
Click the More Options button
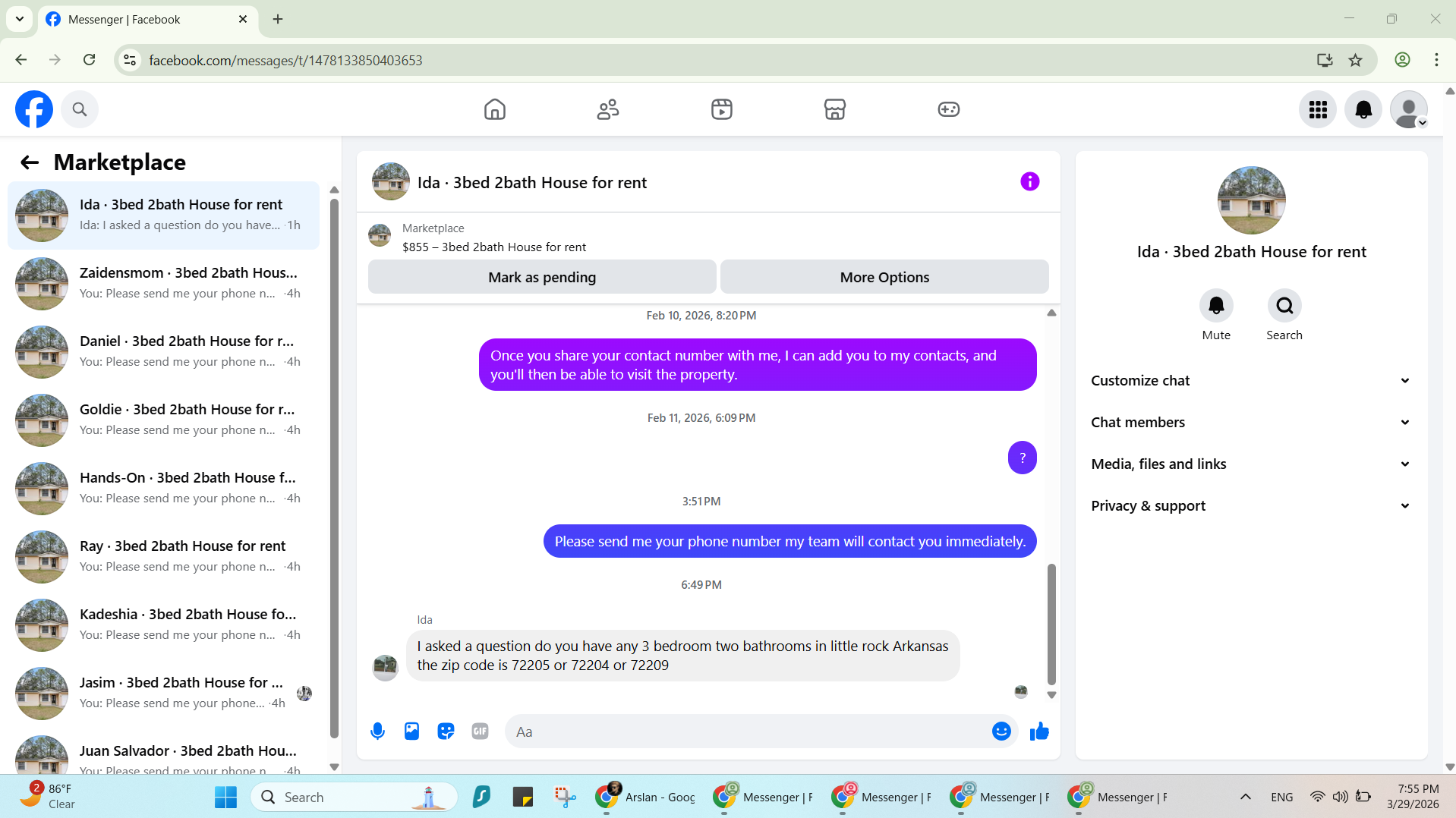coord(884,277)
